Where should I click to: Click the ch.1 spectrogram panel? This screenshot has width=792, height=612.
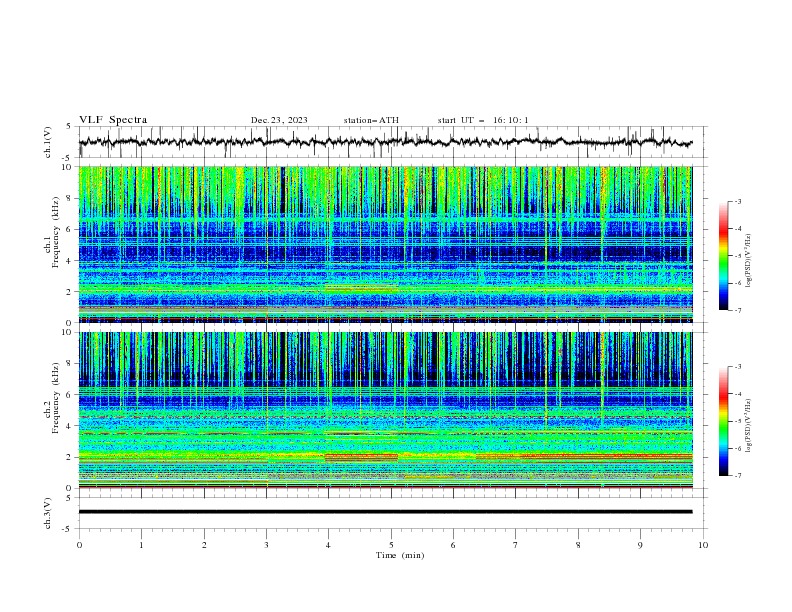(x=385, y=244)
